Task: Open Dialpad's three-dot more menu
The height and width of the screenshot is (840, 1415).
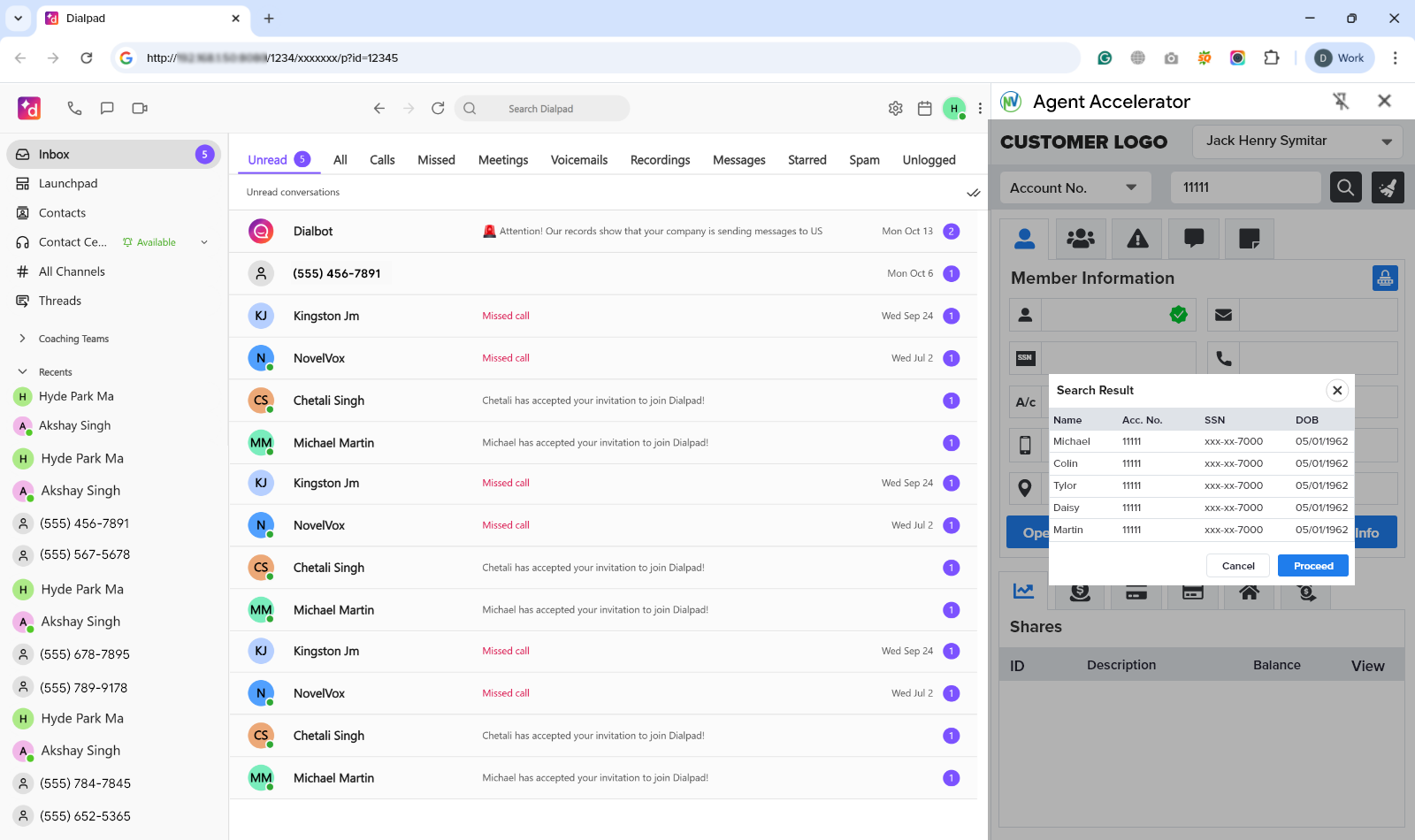Action: pos(980,108)
